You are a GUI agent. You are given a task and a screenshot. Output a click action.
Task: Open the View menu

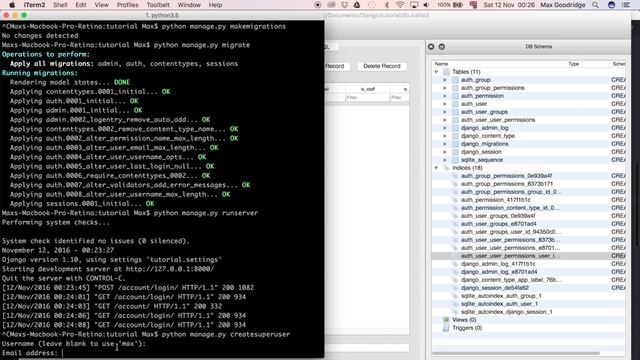[x=101, y=5]
